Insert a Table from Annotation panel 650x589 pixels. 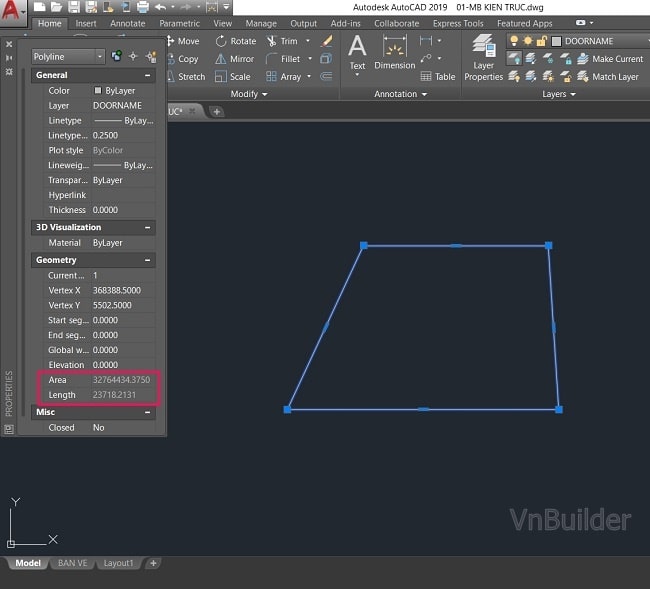(438, 76)
